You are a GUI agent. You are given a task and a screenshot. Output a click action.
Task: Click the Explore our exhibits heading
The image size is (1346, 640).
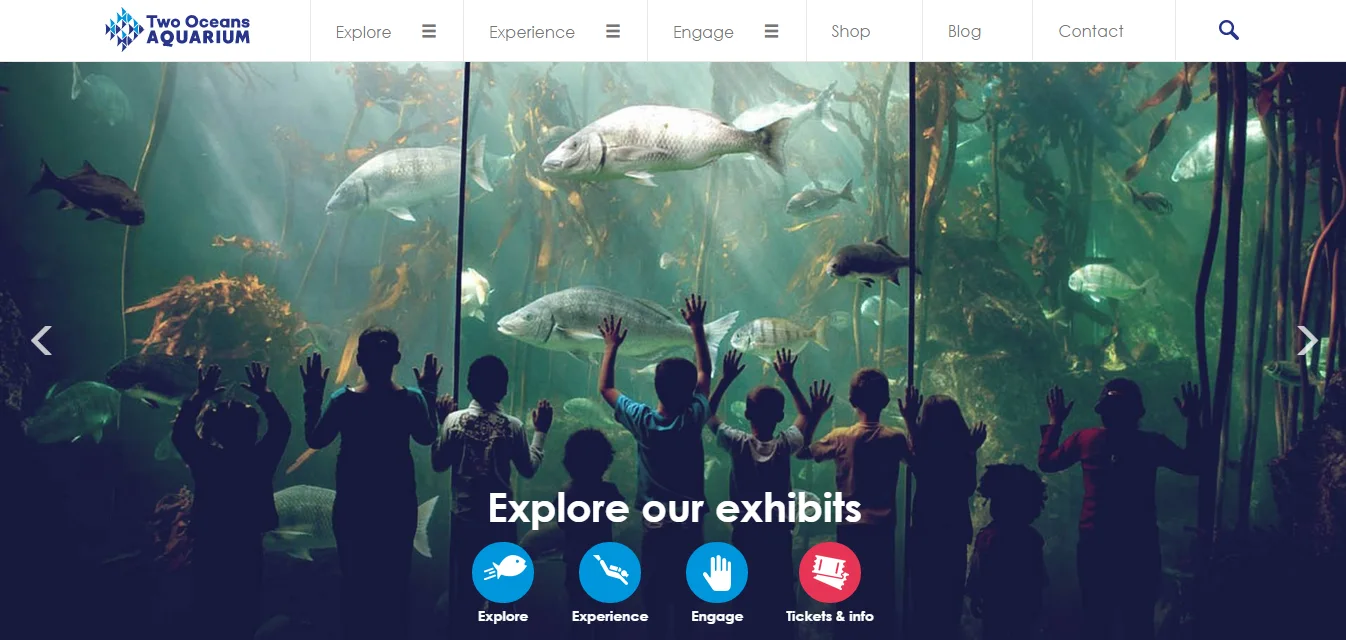[675, 508]
